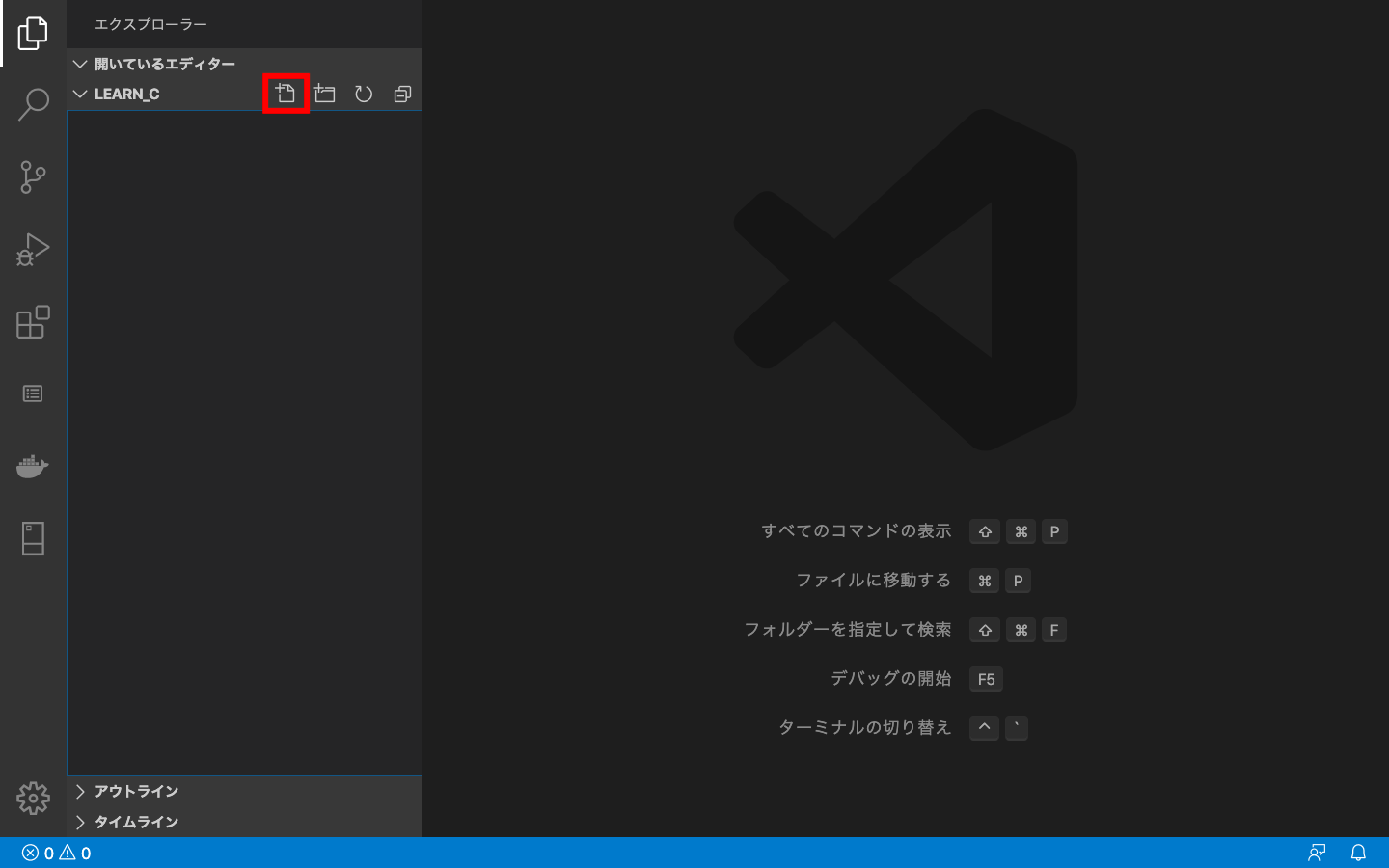Switch to the Explorer activity tab
The image size is (1389, 868).
point(33,33)
